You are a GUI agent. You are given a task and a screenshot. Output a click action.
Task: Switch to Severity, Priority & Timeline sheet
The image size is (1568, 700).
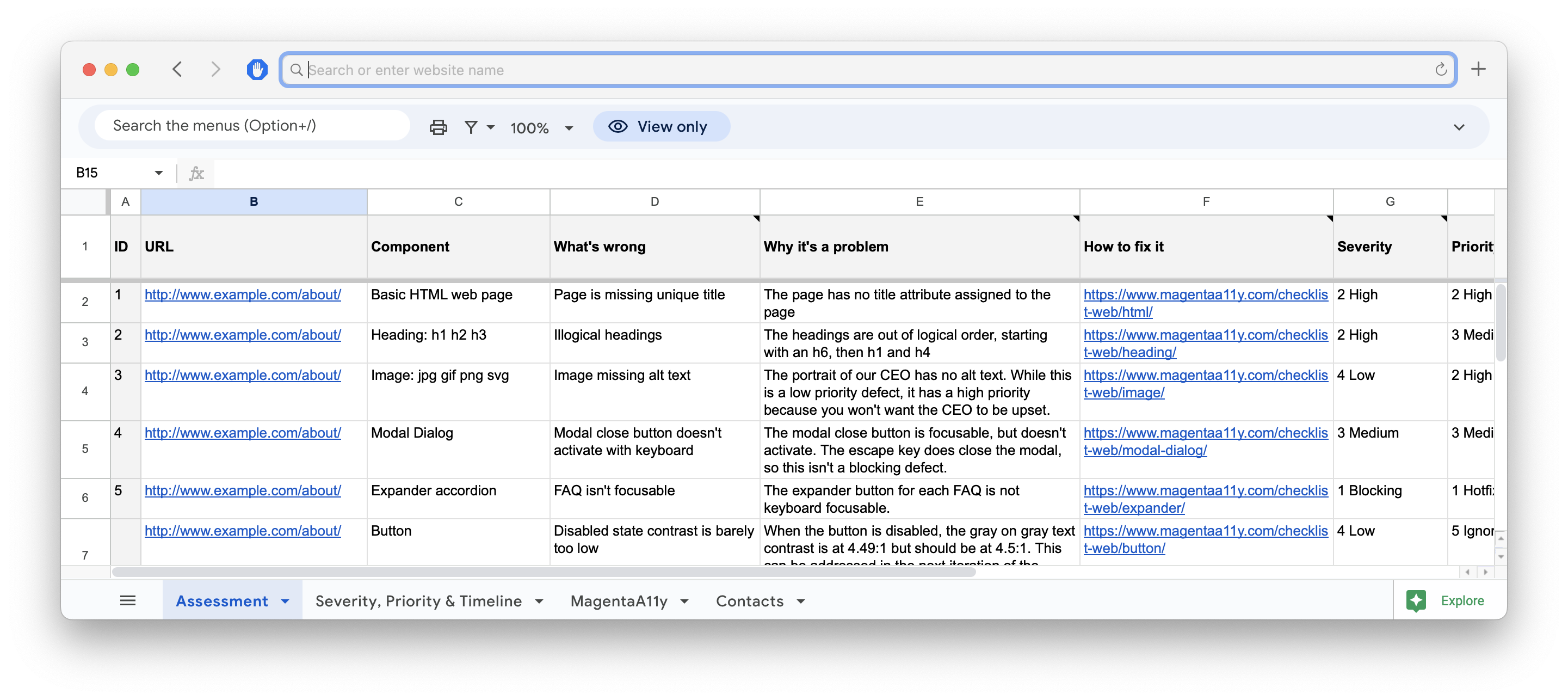click(x=418, y=601)
